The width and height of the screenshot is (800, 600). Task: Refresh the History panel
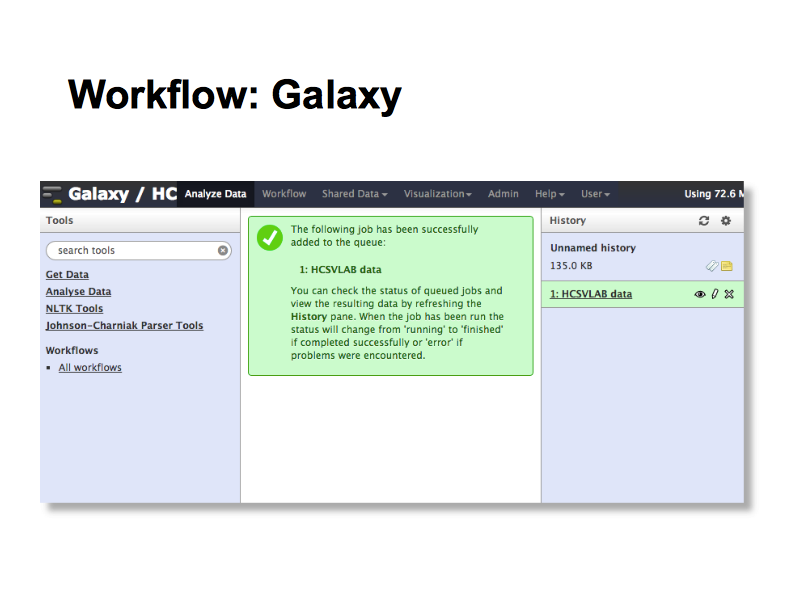point(704,220)
